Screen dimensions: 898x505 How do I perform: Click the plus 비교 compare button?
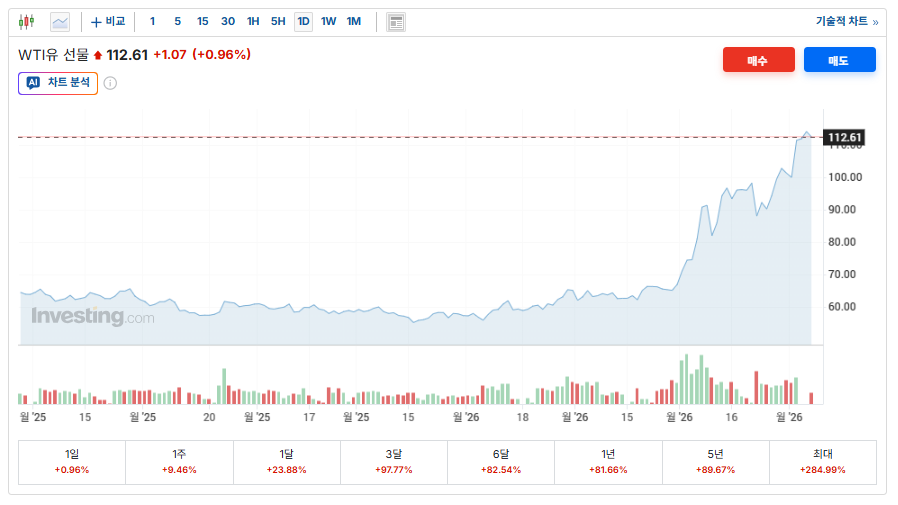[108, 21]
